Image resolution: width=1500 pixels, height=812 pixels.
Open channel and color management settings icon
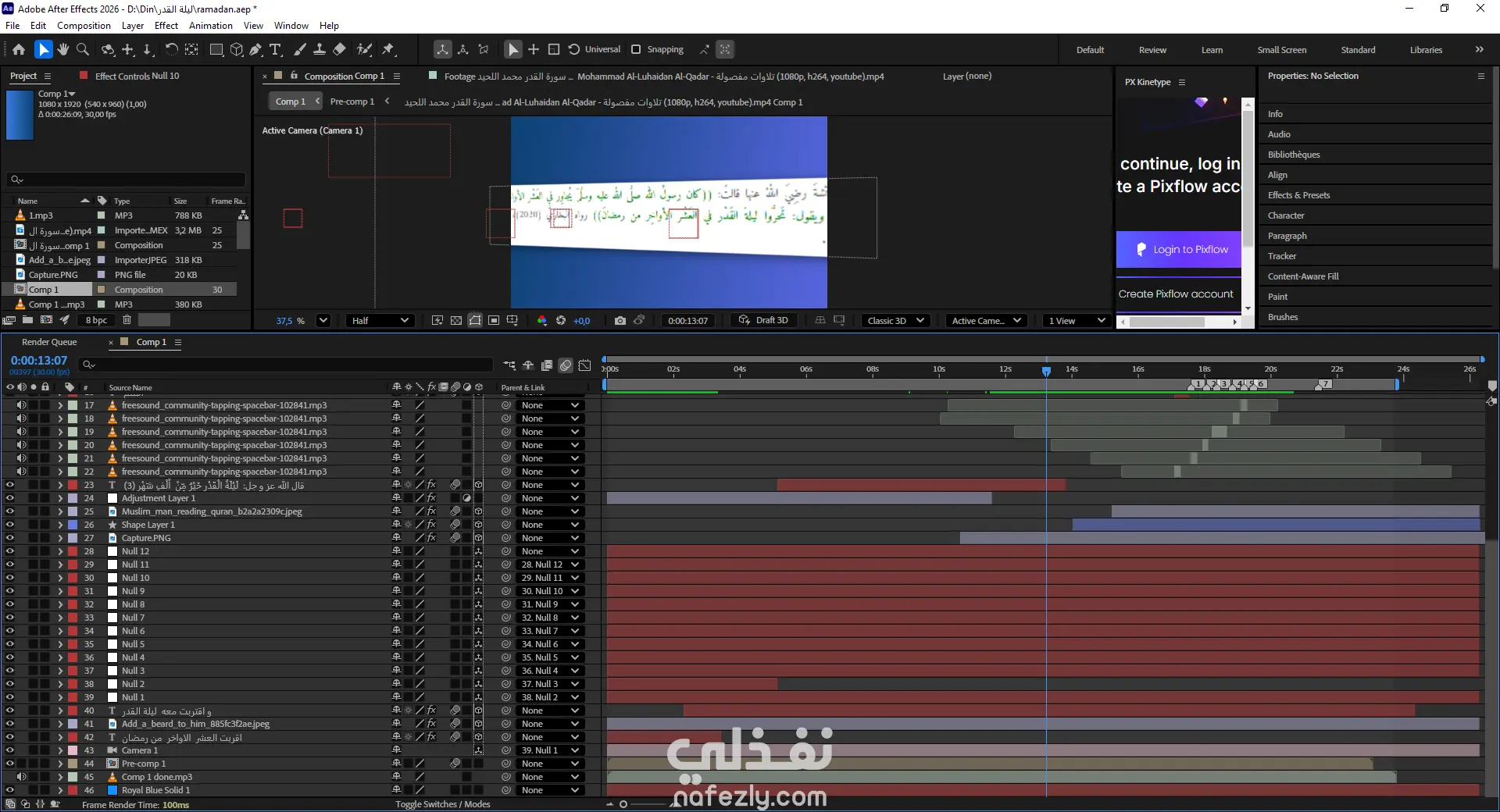(x=542, y=320)
